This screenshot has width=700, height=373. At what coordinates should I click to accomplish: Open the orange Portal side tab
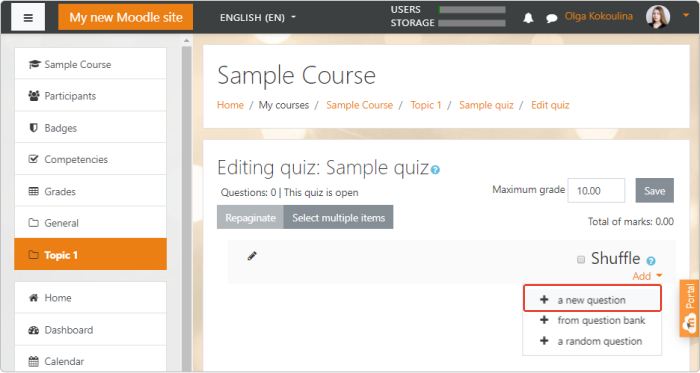pyautogui.click(x=689, y=308)
